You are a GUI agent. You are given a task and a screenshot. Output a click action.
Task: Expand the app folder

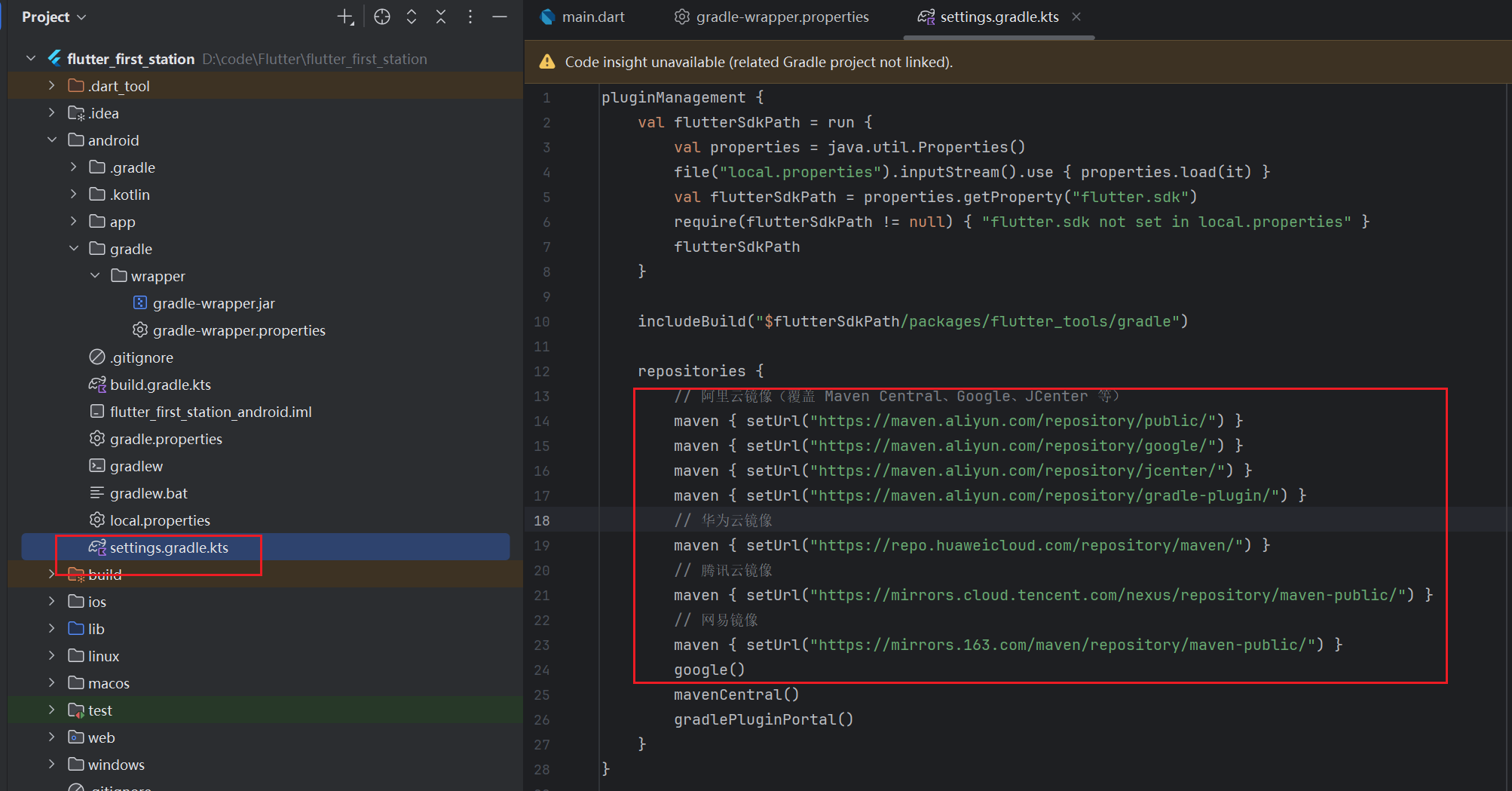[x=73, y=221]
